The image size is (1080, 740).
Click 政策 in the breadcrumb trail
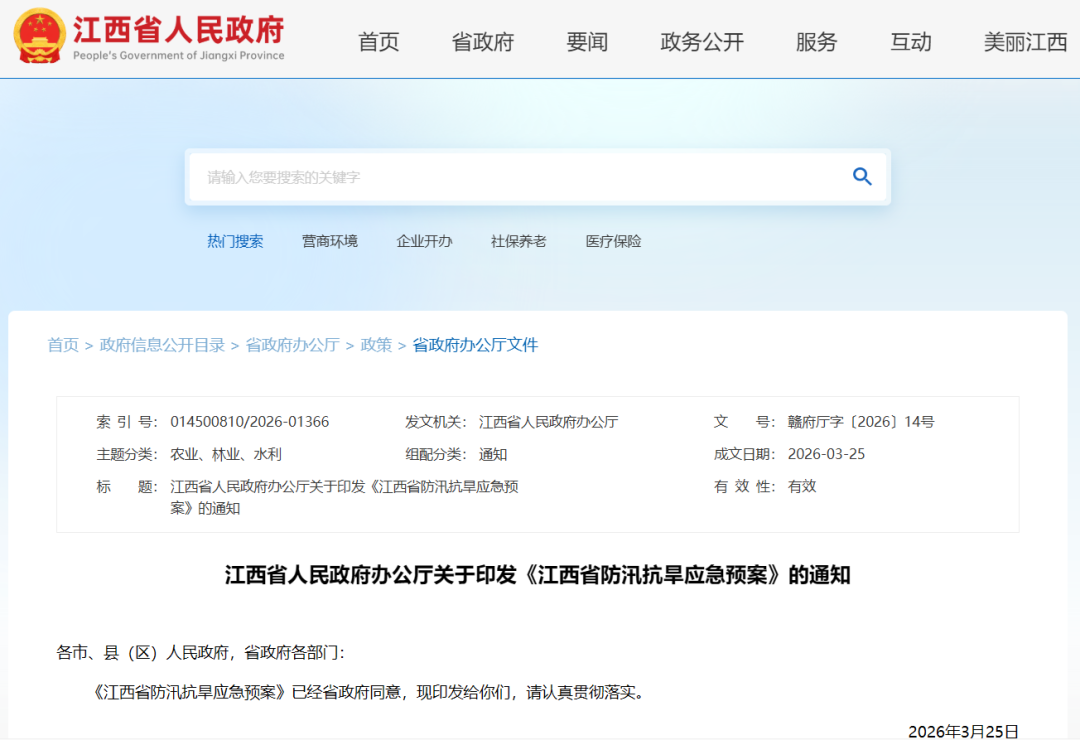pos(376,344)
